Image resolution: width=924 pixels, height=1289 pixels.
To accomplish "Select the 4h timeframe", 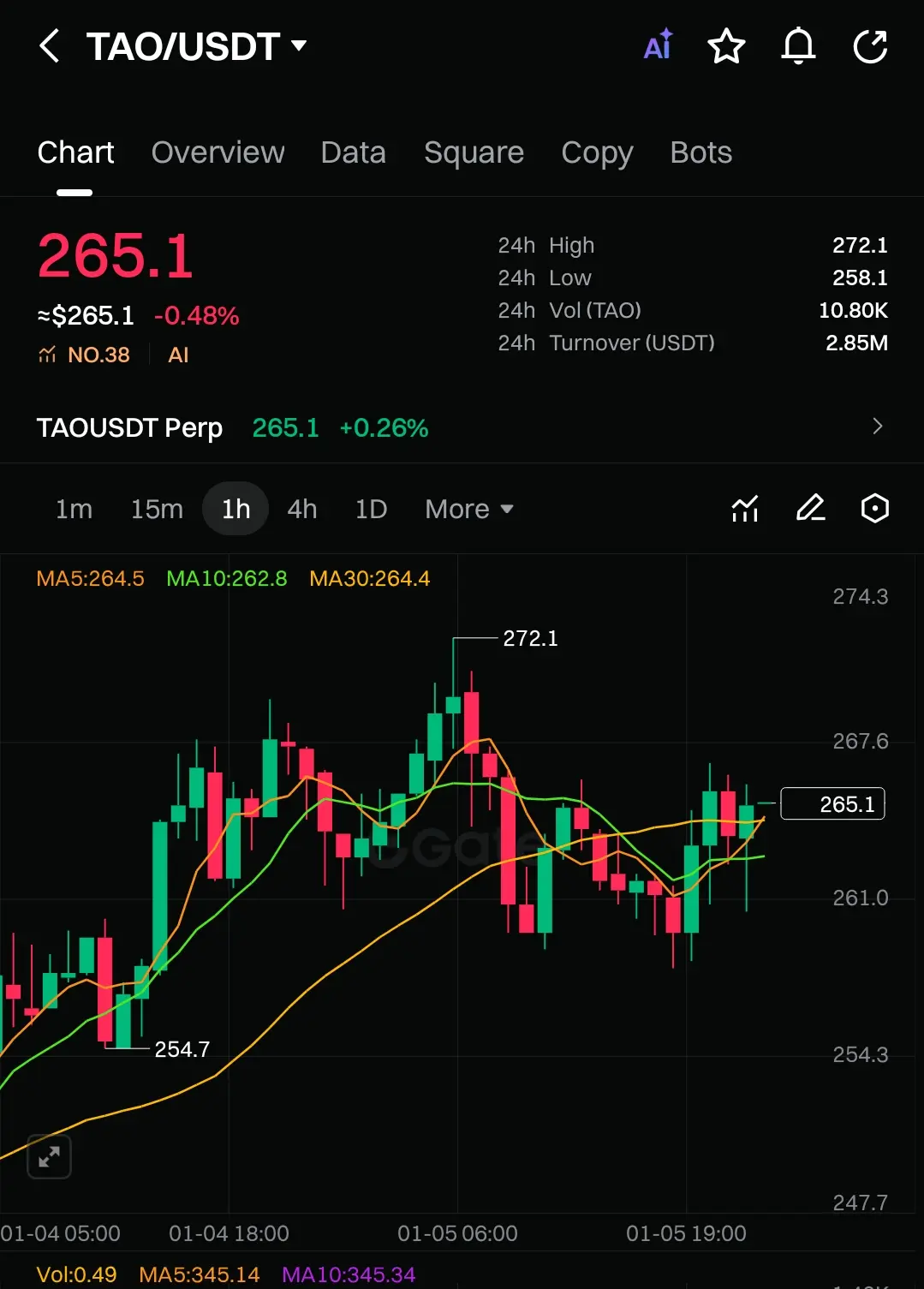I will click(302, 509).
